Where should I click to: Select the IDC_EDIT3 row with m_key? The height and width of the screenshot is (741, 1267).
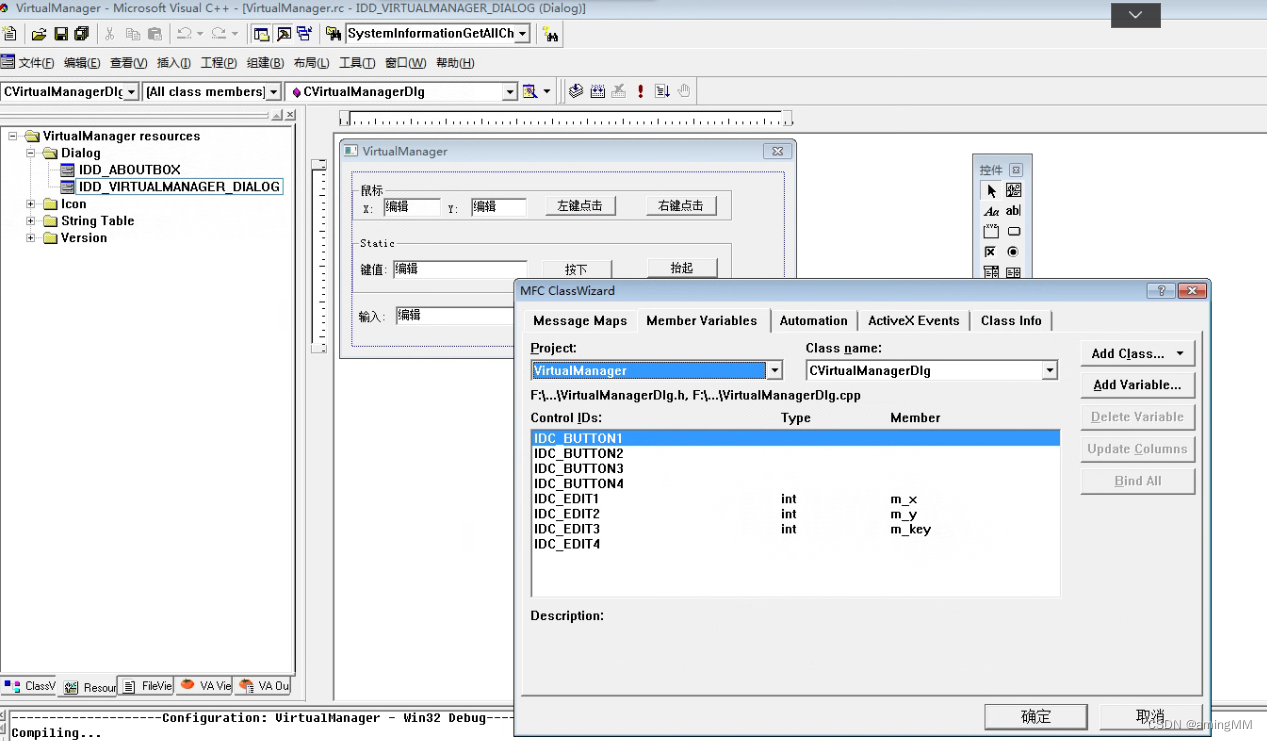[796, 529]
